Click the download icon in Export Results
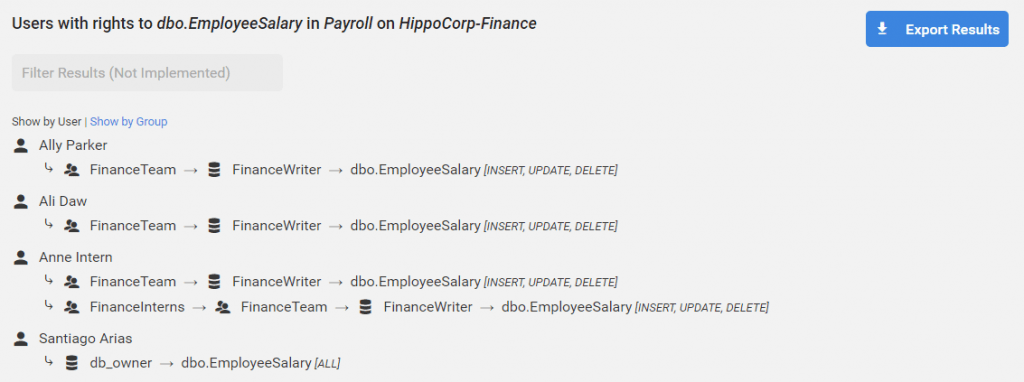The height and width of the screenshot is (382, 1024). (x=882, y=29)
